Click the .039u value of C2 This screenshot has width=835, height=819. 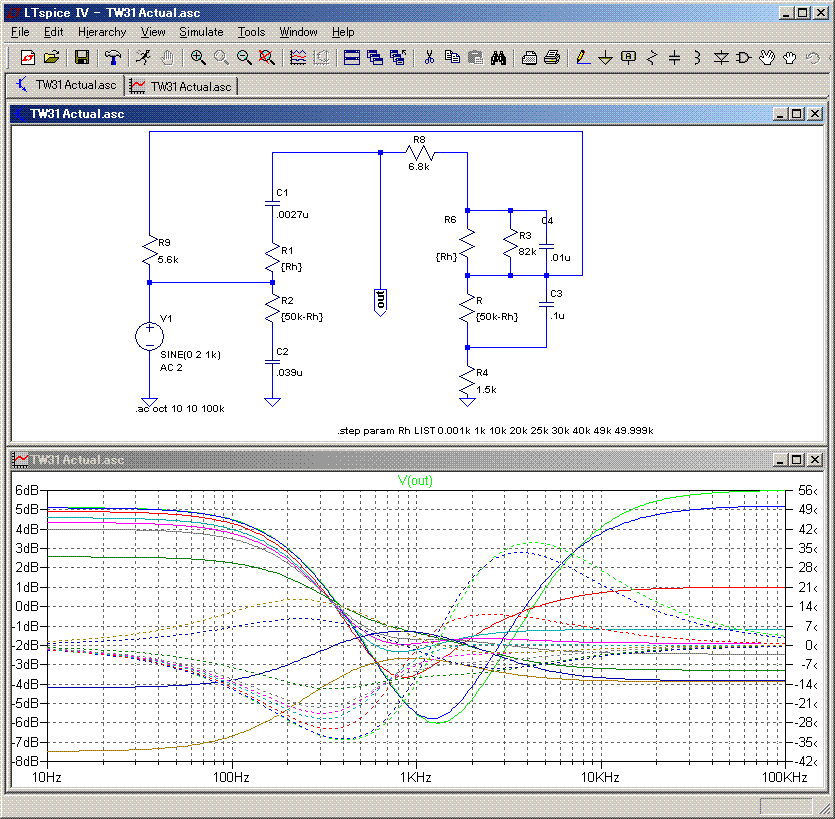[x=289, y=372]
